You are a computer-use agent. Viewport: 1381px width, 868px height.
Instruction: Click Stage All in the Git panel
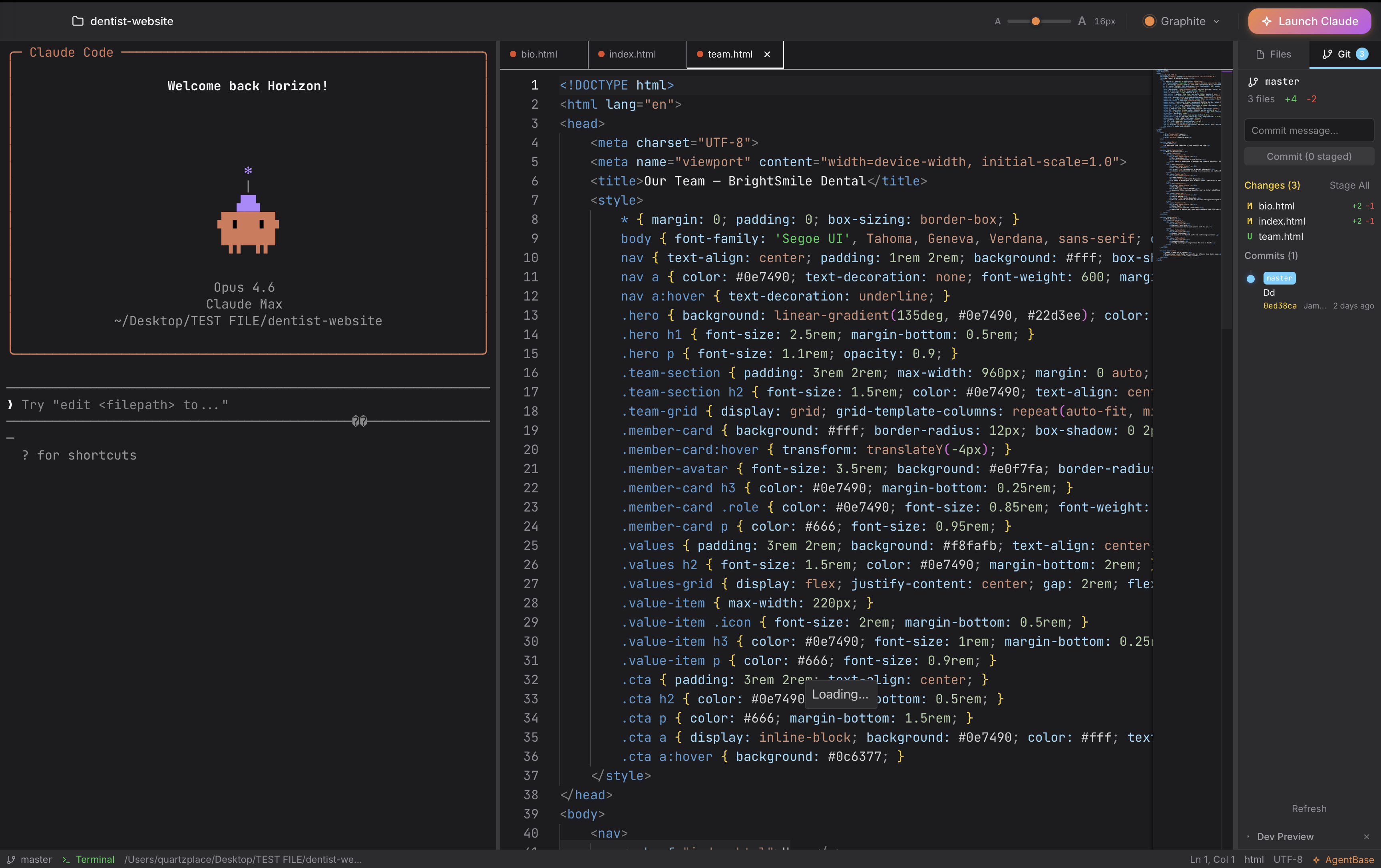[1349, 185]
